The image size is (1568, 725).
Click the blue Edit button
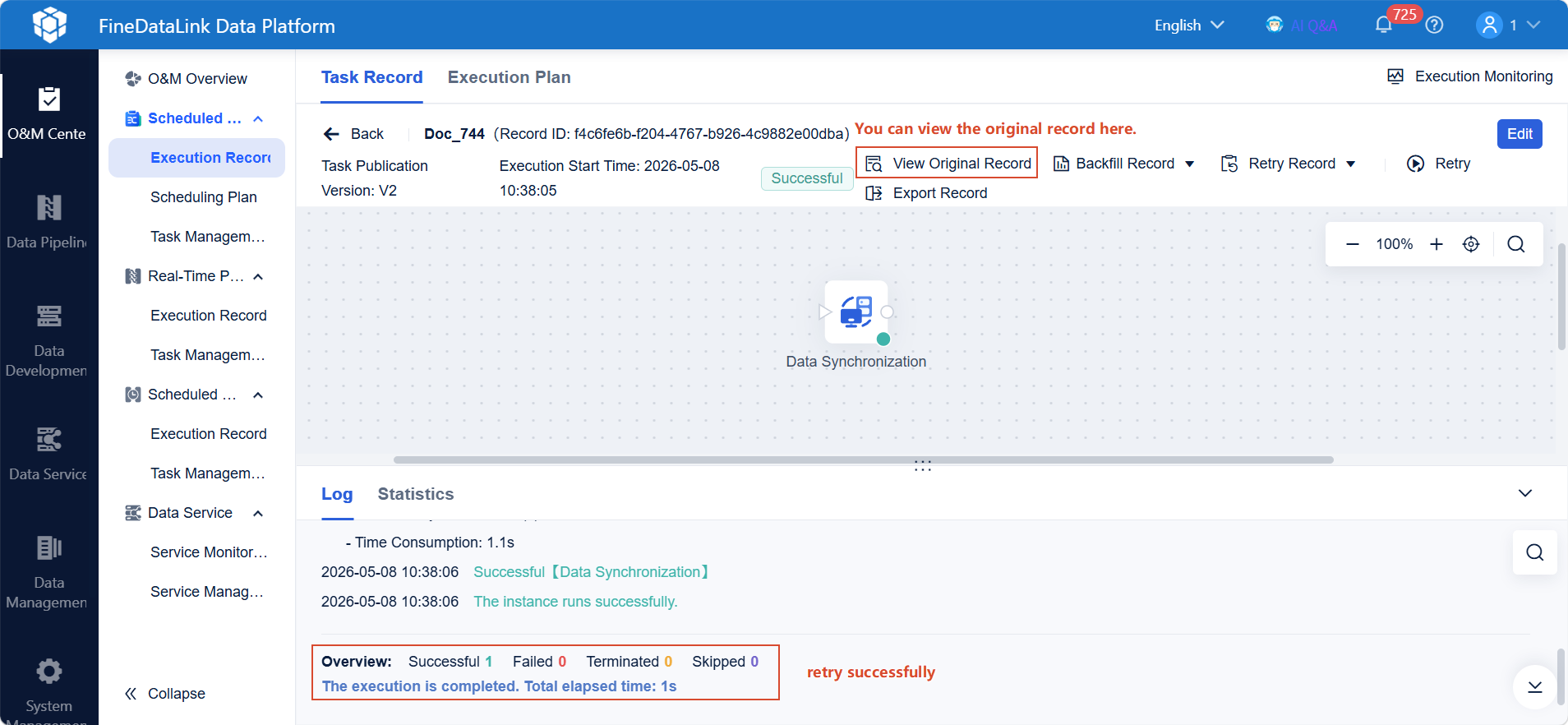pos(1520,134)
